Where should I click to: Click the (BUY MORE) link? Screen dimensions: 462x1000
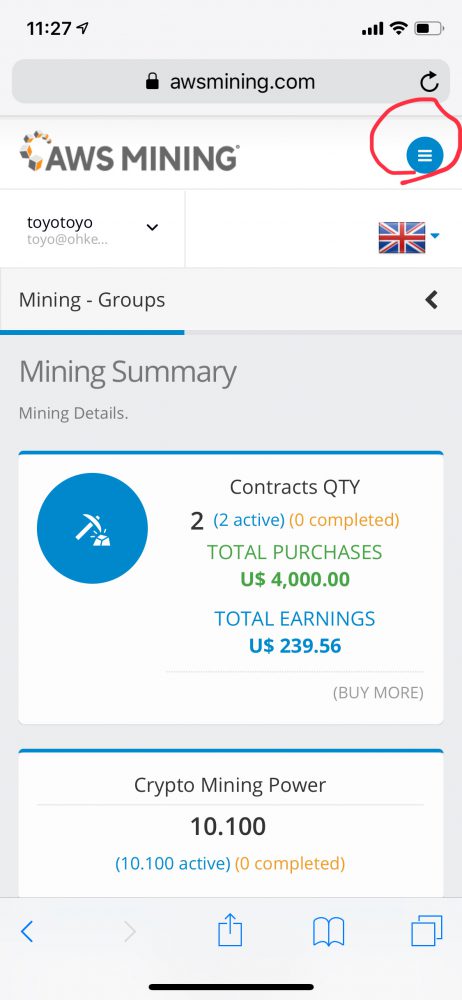(x=378, y=693)
